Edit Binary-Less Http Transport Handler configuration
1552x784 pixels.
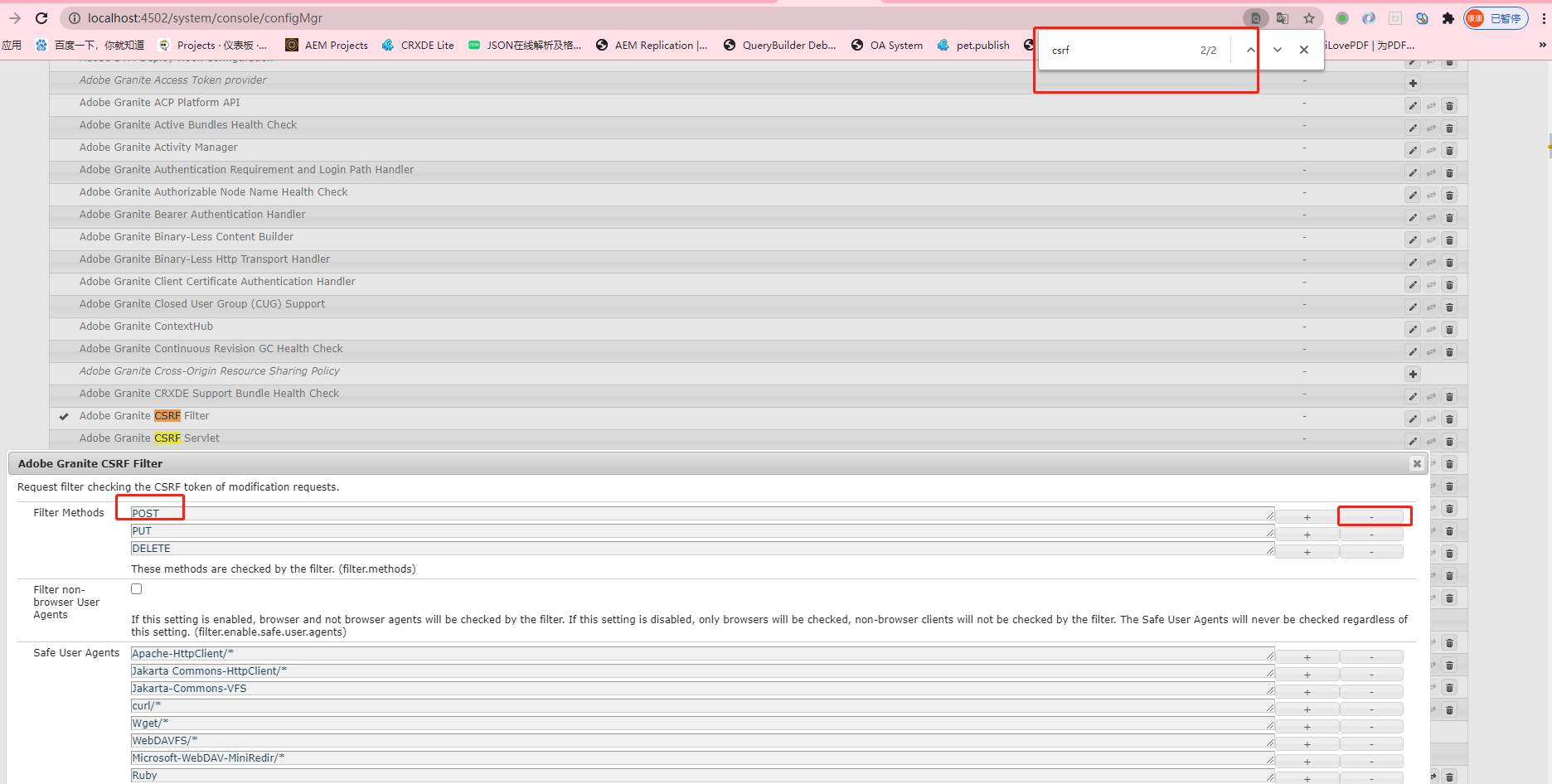pyautogui.click(x=1413, y=262)
